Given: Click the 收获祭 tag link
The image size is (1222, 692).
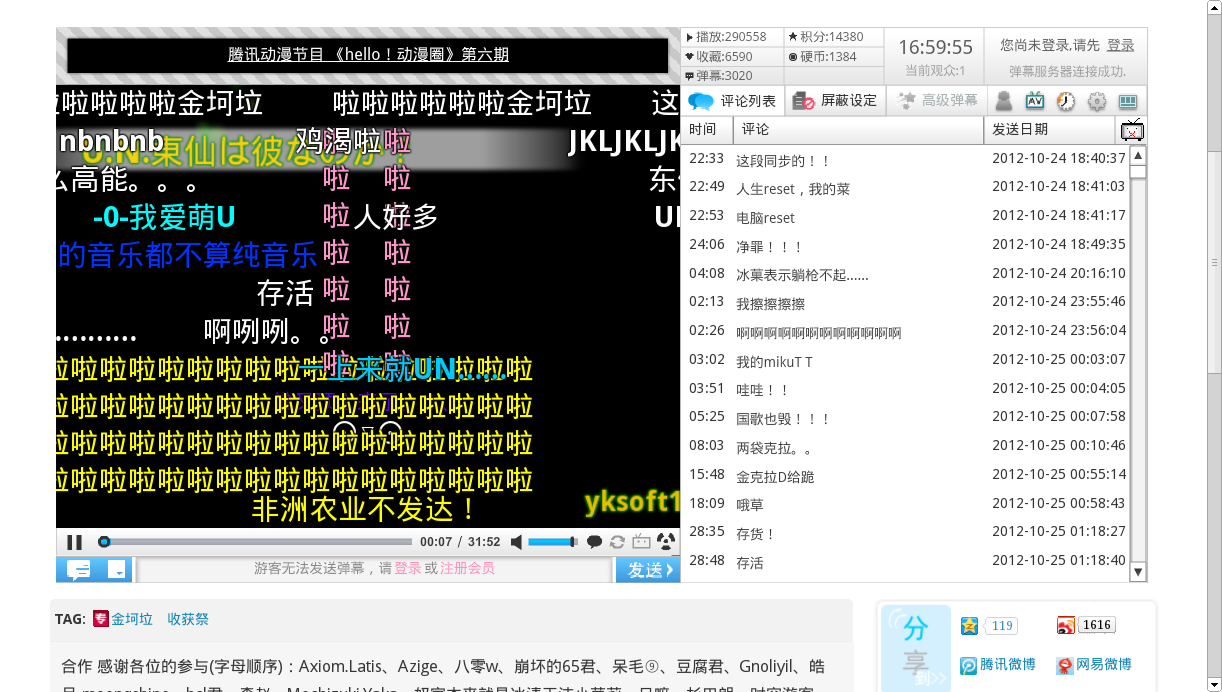Looking at the screenshot, I should tap(188, 619).
